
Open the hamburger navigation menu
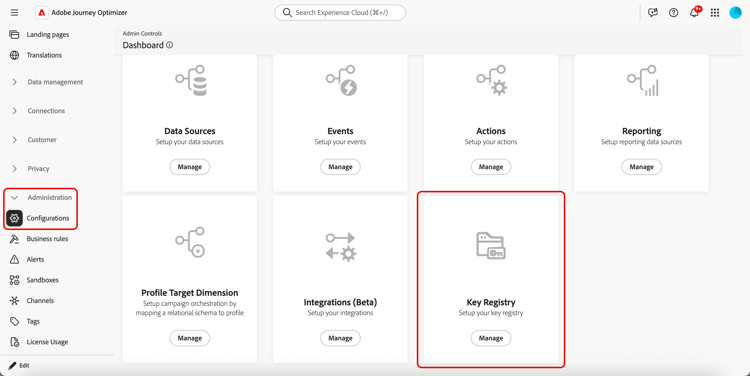click(14, 12)
